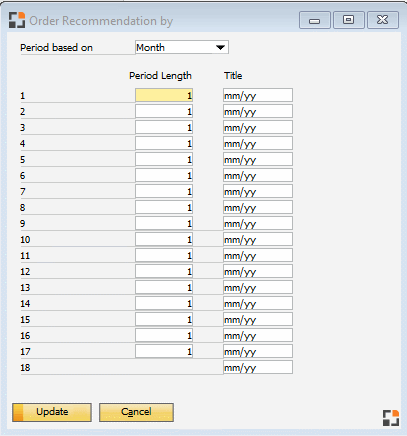The width and height of the screenshot is (407, 436).
Task: Select Title field for row 7
Action: (x=258, y=191)
